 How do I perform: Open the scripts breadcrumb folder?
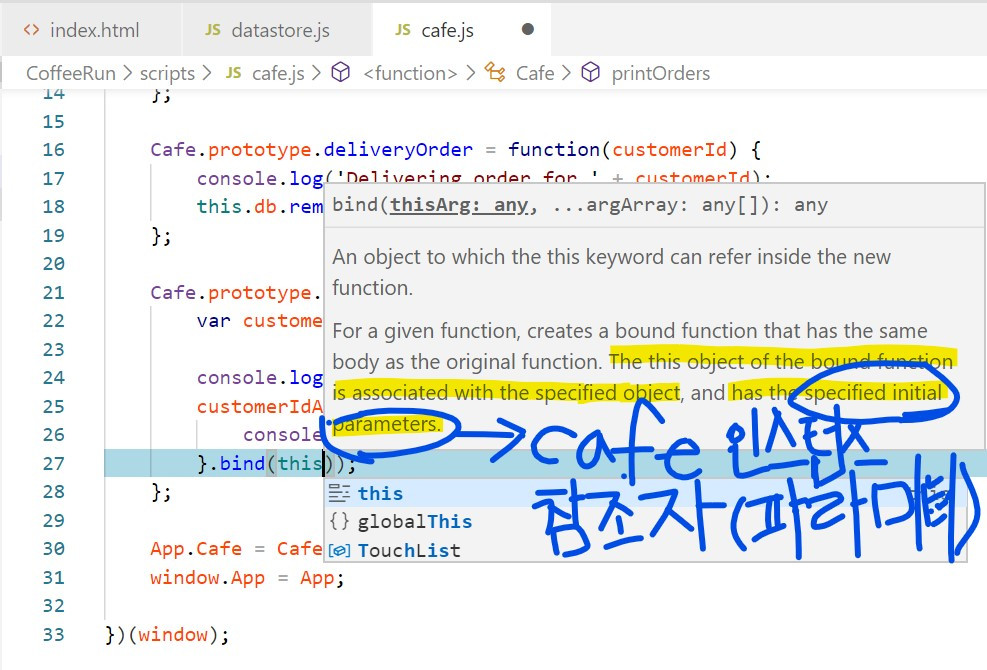click(x=167, y=73)
